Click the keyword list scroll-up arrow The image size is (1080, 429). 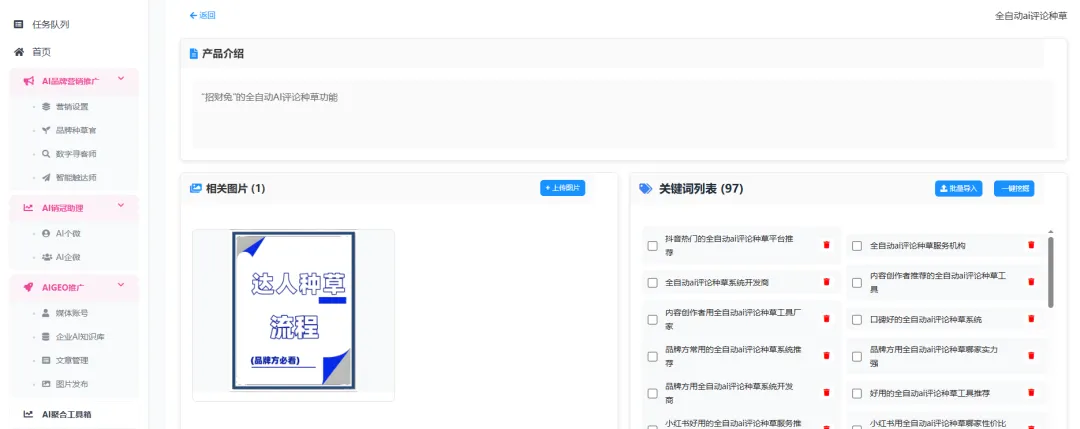click(1050, 232)
